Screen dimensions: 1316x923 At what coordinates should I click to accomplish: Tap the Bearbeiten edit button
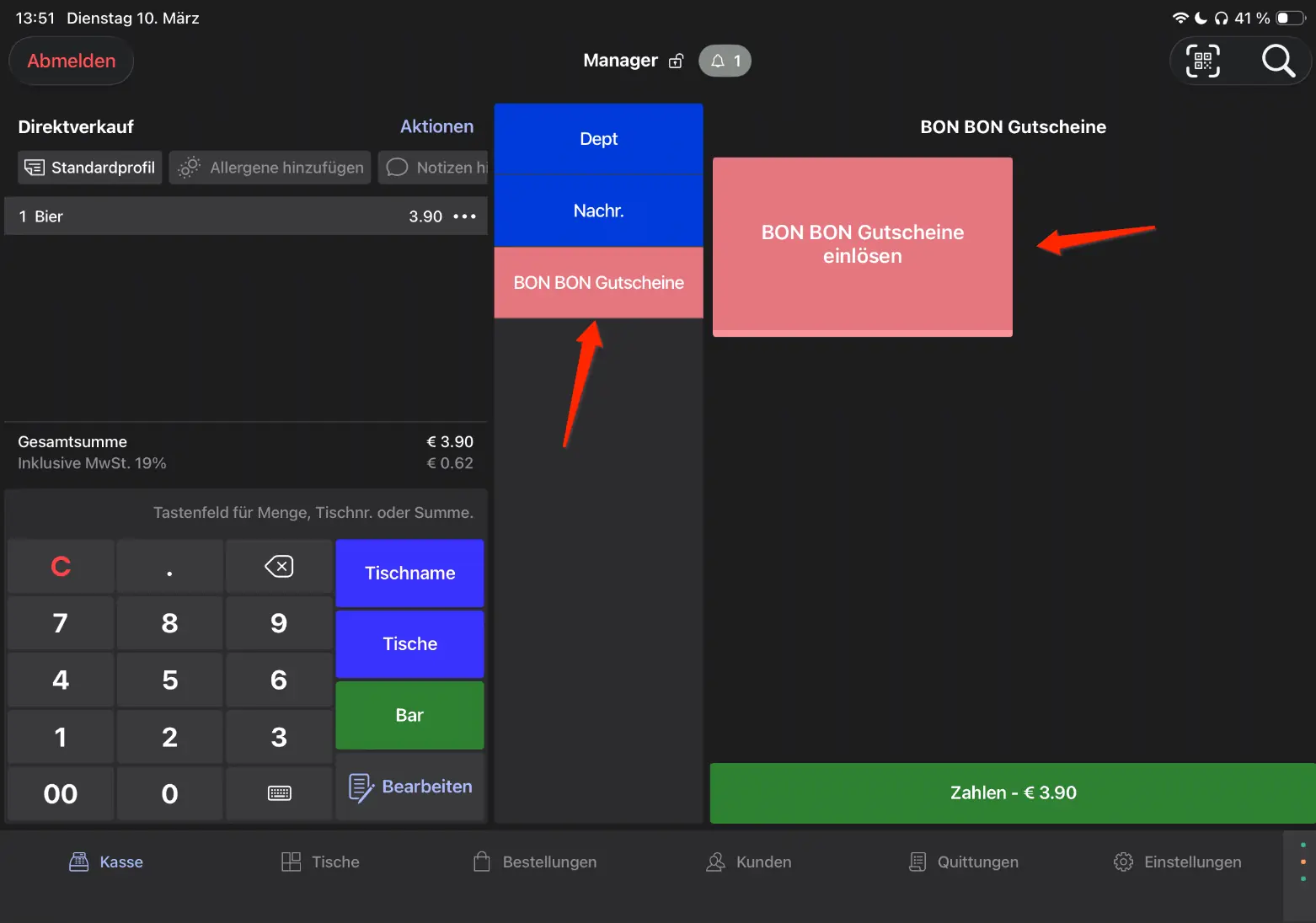[x=410, y=787]
